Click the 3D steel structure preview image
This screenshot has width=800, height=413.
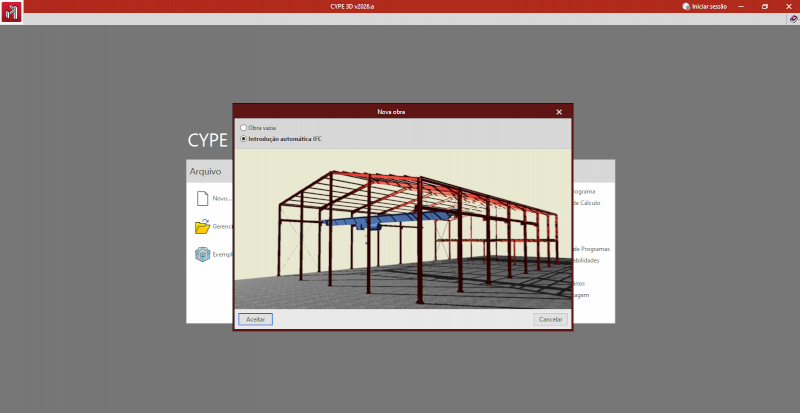pyautogui.click(x=403, y=228)
